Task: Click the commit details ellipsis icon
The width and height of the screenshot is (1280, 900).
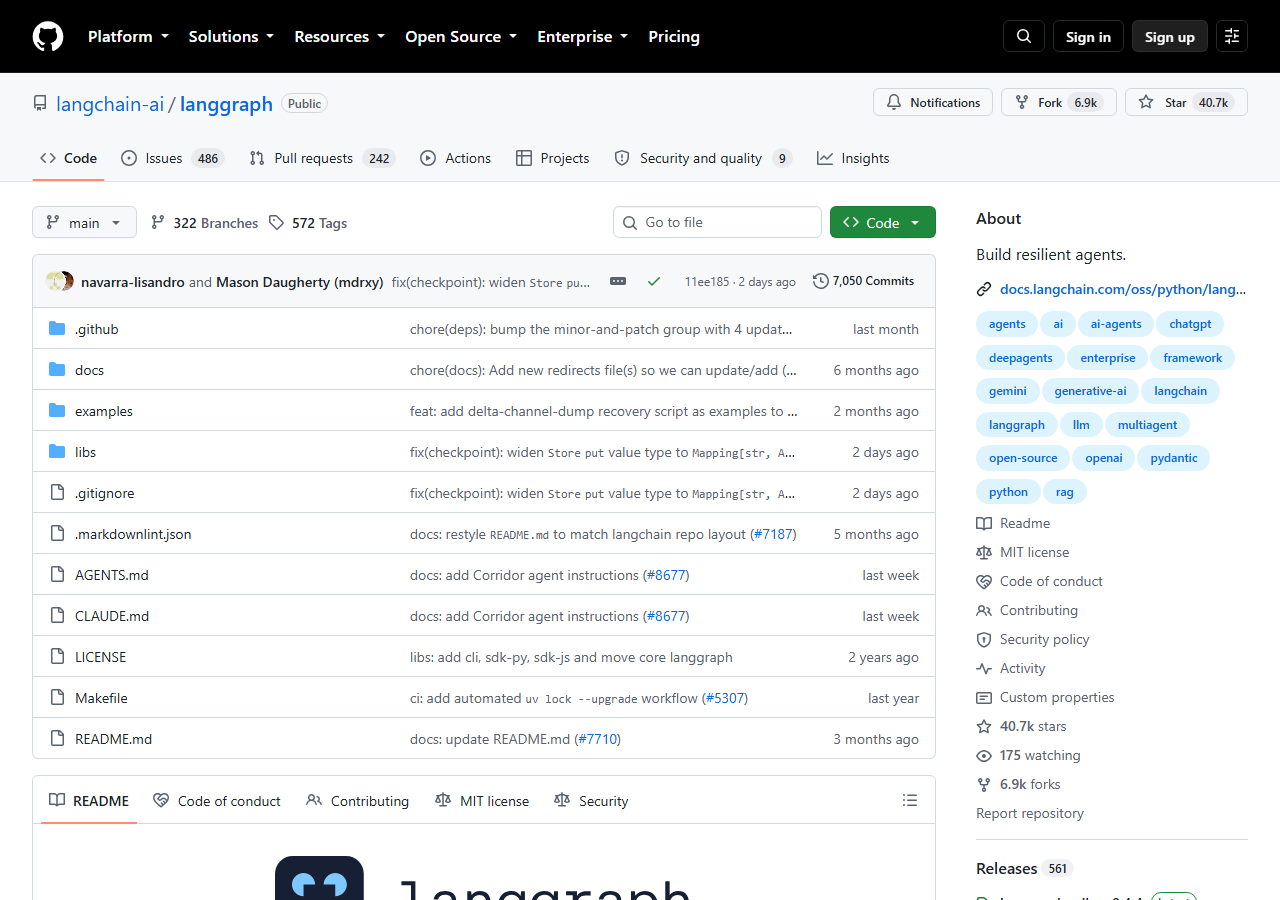Action: 618,281
